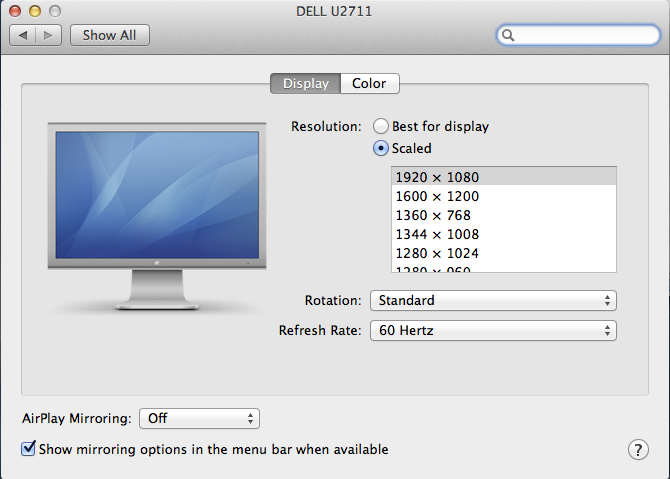670x479 pixels.
Task: Choose 1280 × 1024 resolution
Action: click(504, 253)
